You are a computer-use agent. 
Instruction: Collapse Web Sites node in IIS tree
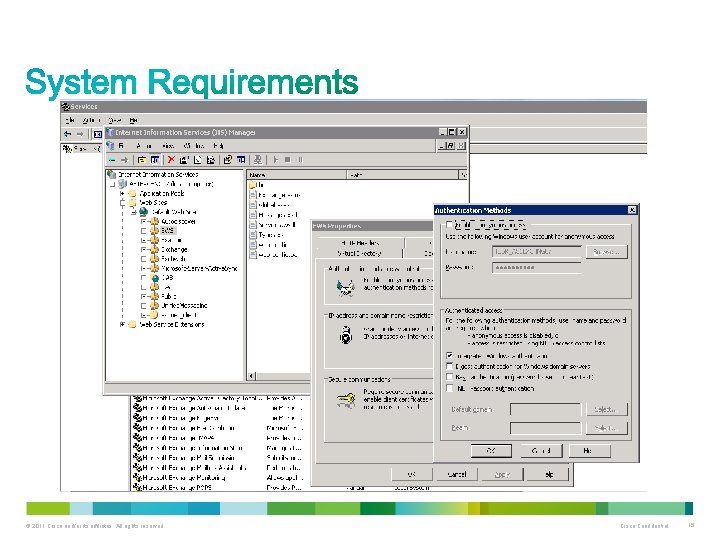coord(122,202)
